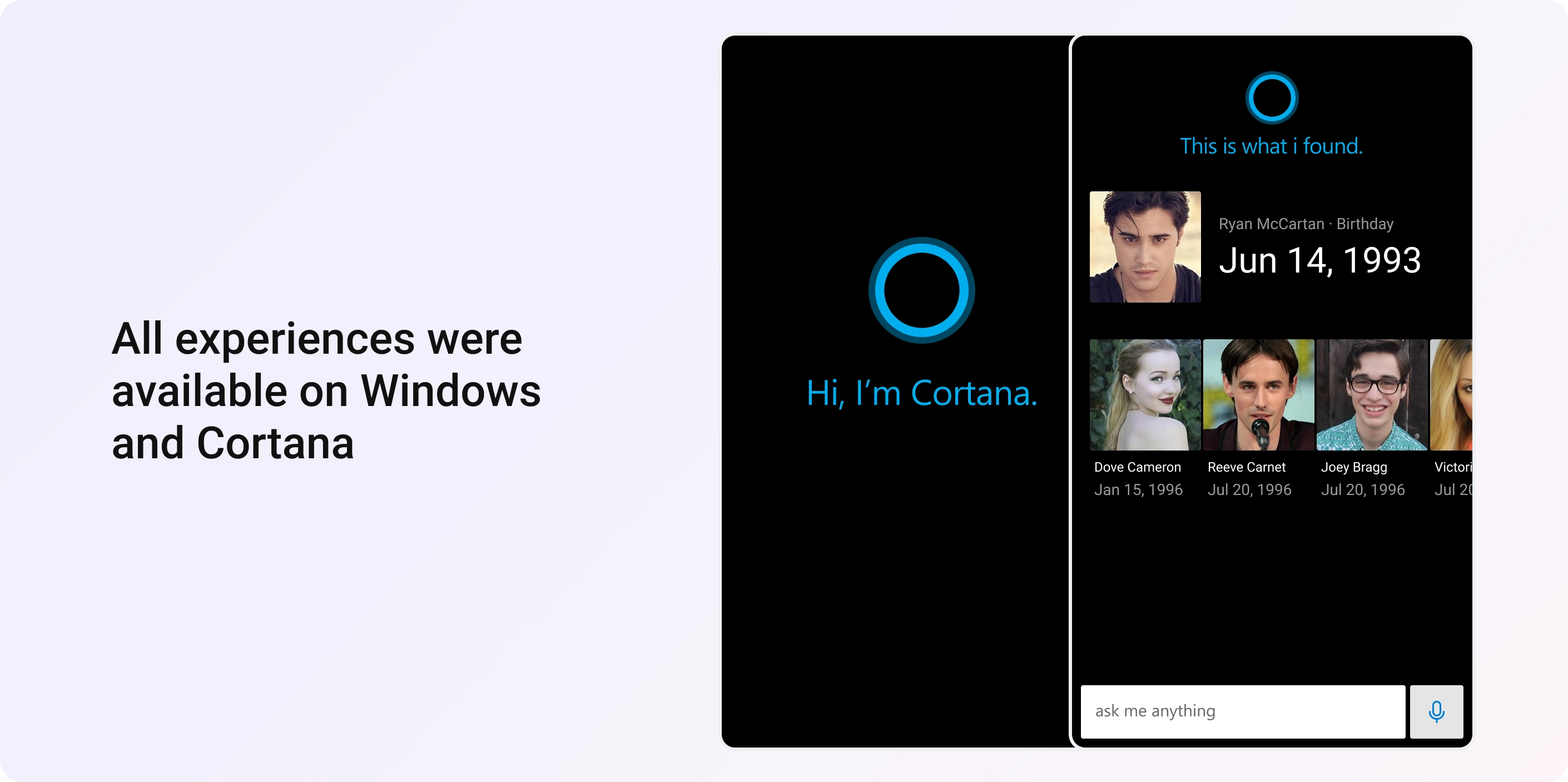Click the "Jul 20, 1996" date under Reeve Carnet
This screenshot has height=782, width=1568.
[1249, 489]
